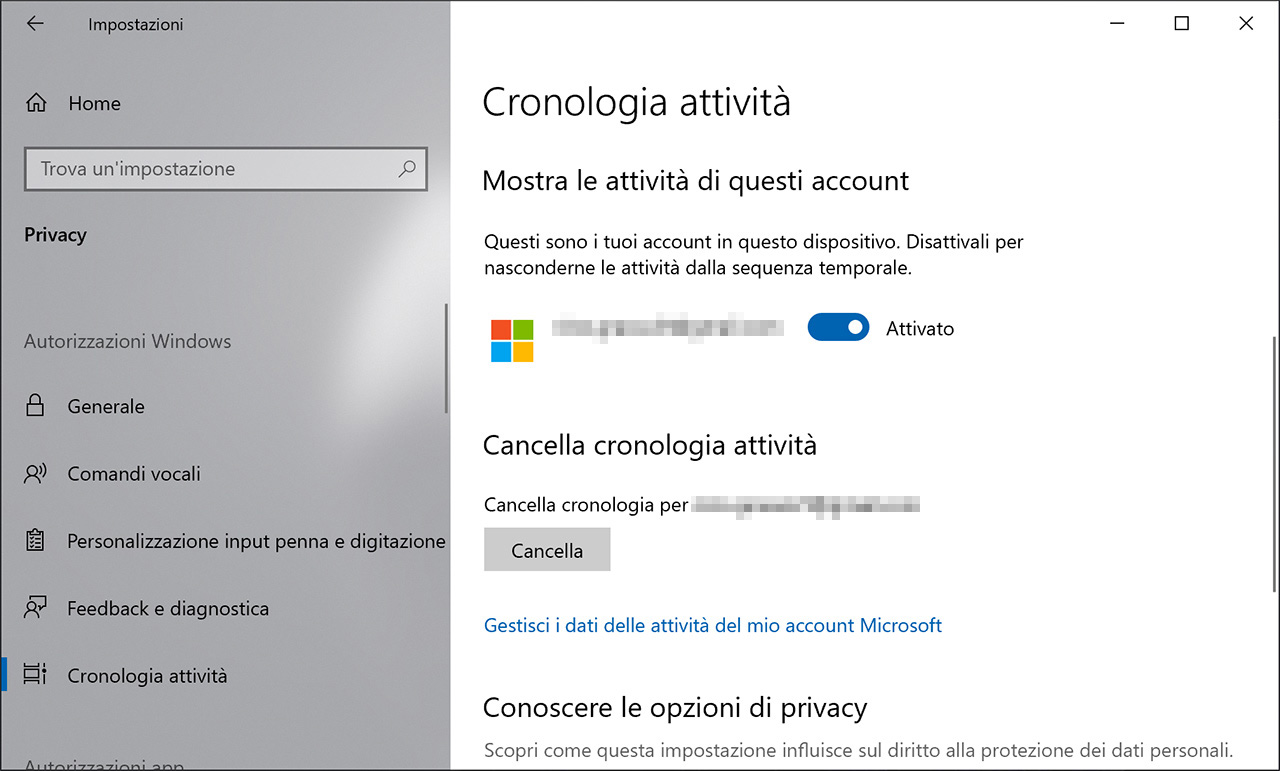This screenshot has height=771, width=1280.
Task: Click the sidebar scrollbar thumb
Action: pos(447,358)
